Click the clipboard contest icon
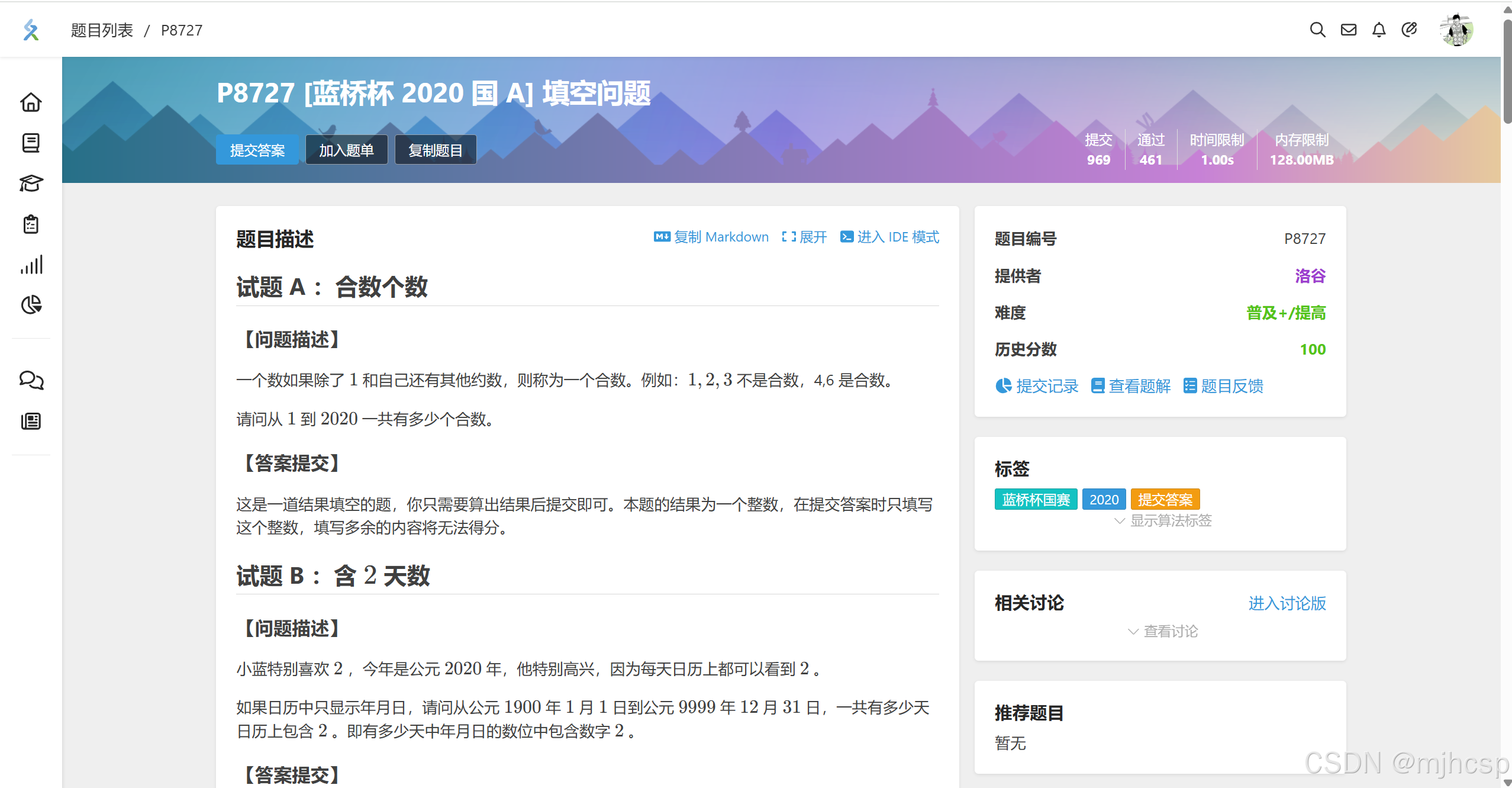 click(31, 224)
